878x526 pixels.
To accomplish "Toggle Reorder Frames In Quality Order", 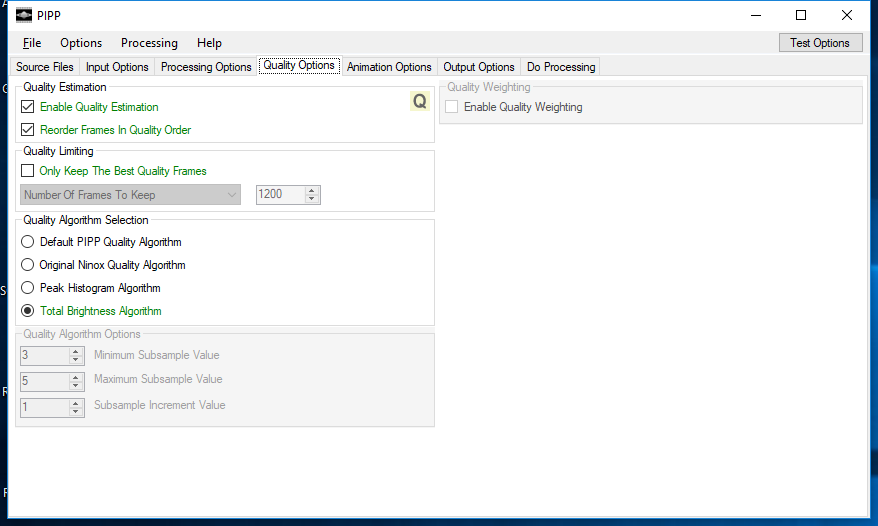I will (x=27, y=129).
